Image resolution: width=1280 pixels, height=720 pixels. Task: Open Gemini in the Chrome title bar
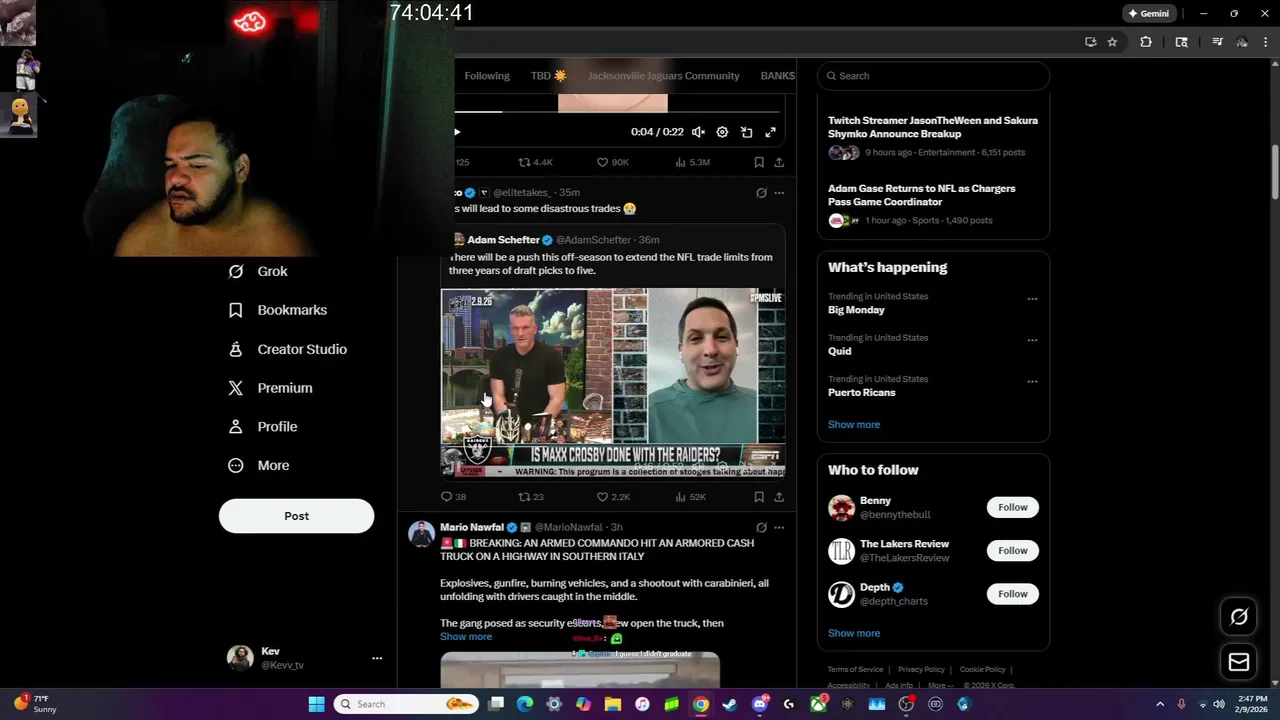coord(1148,14)
